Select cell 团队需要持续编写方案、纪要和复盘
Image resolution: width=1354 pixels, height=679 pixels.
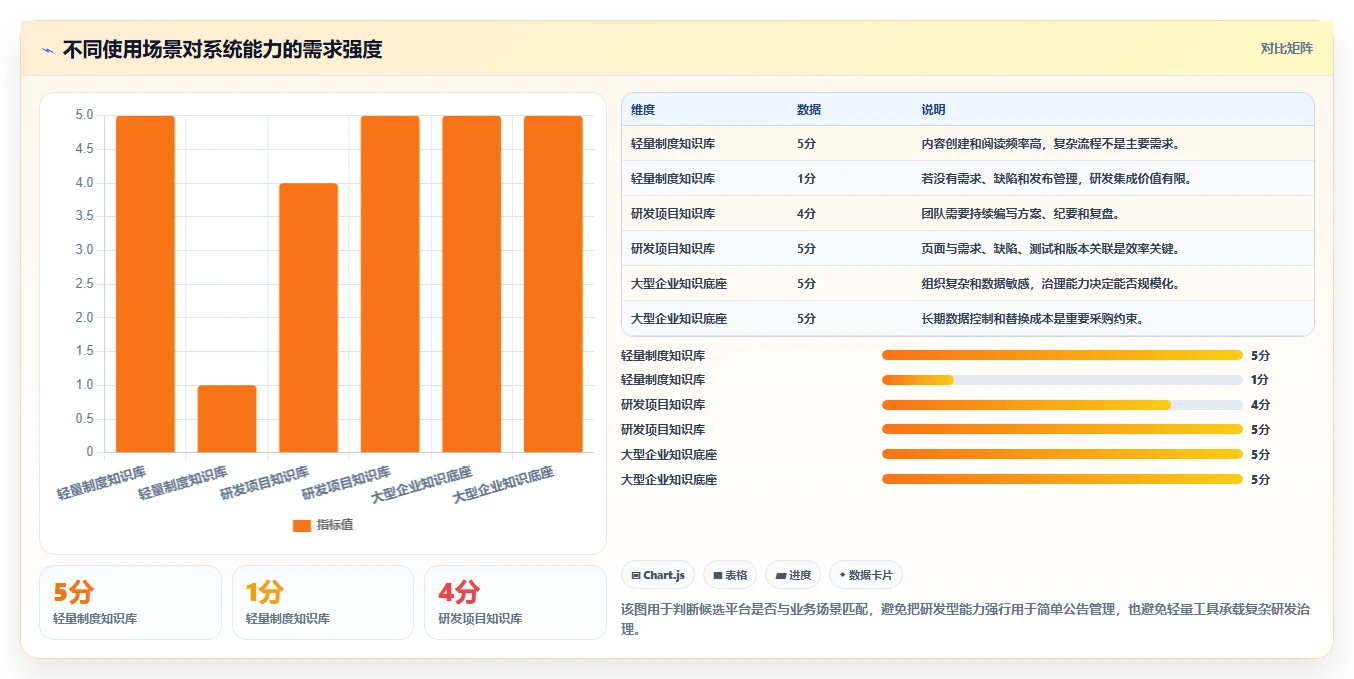(x=1020, y=213)
